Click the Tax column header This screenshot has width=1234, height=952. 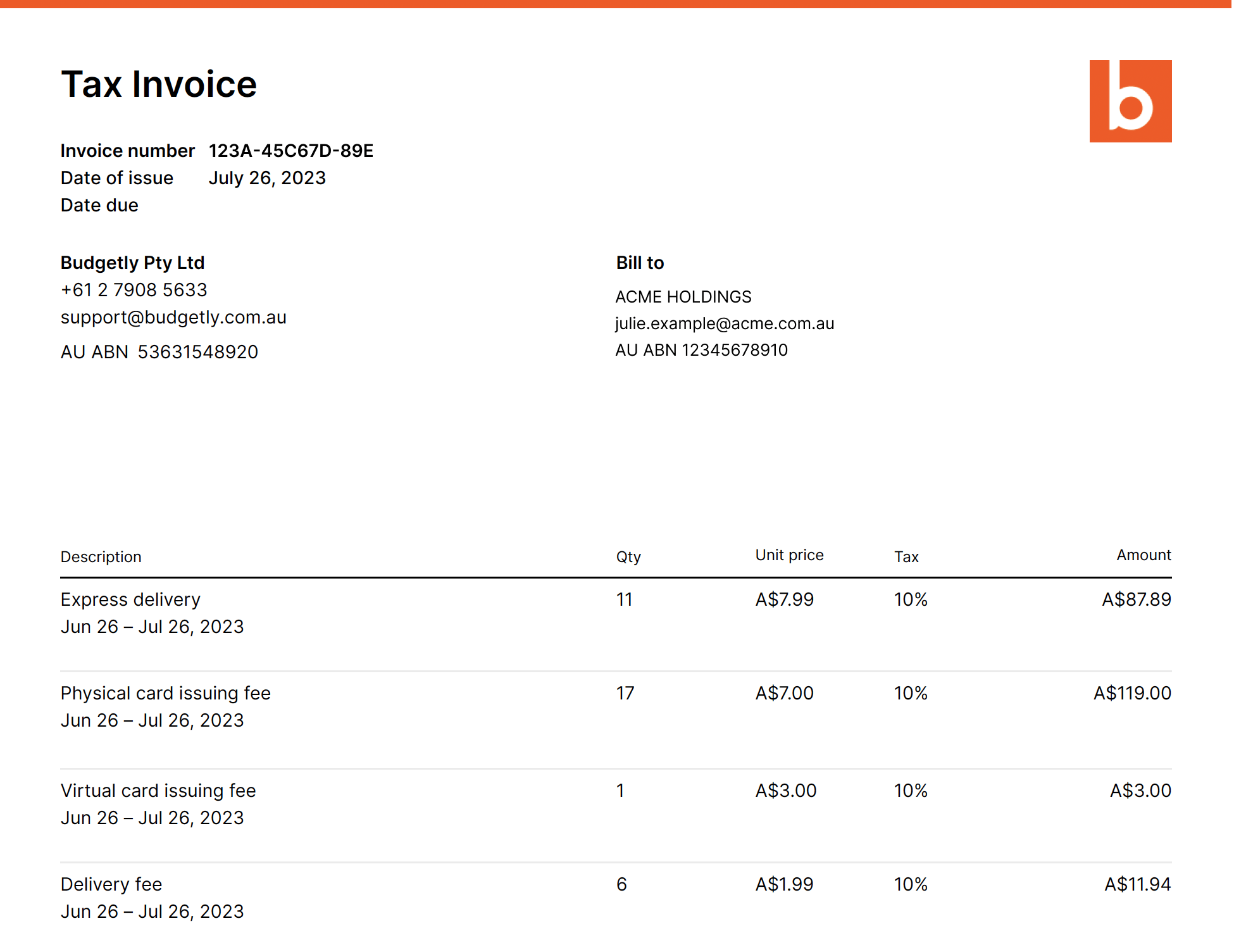point(906,556)
